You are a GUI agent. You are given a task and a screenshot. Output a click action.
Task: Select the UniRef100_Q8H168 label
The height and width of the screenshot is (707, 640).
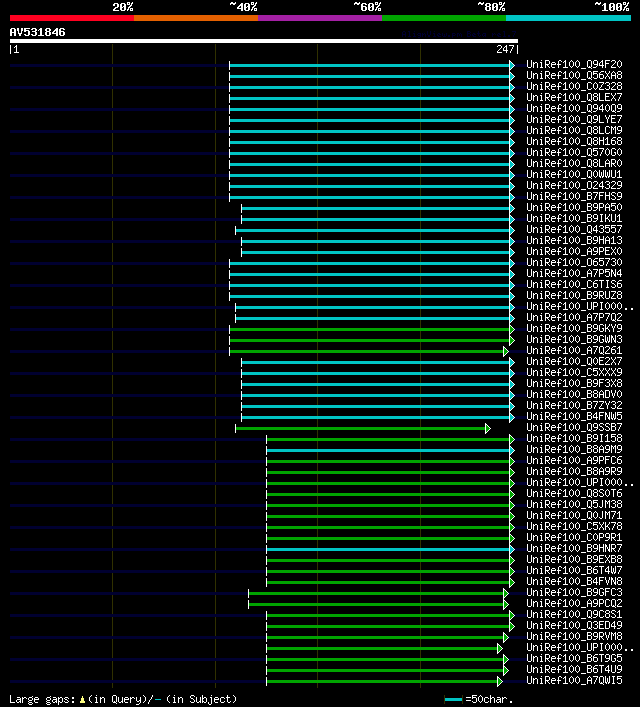tap(574, 142)
